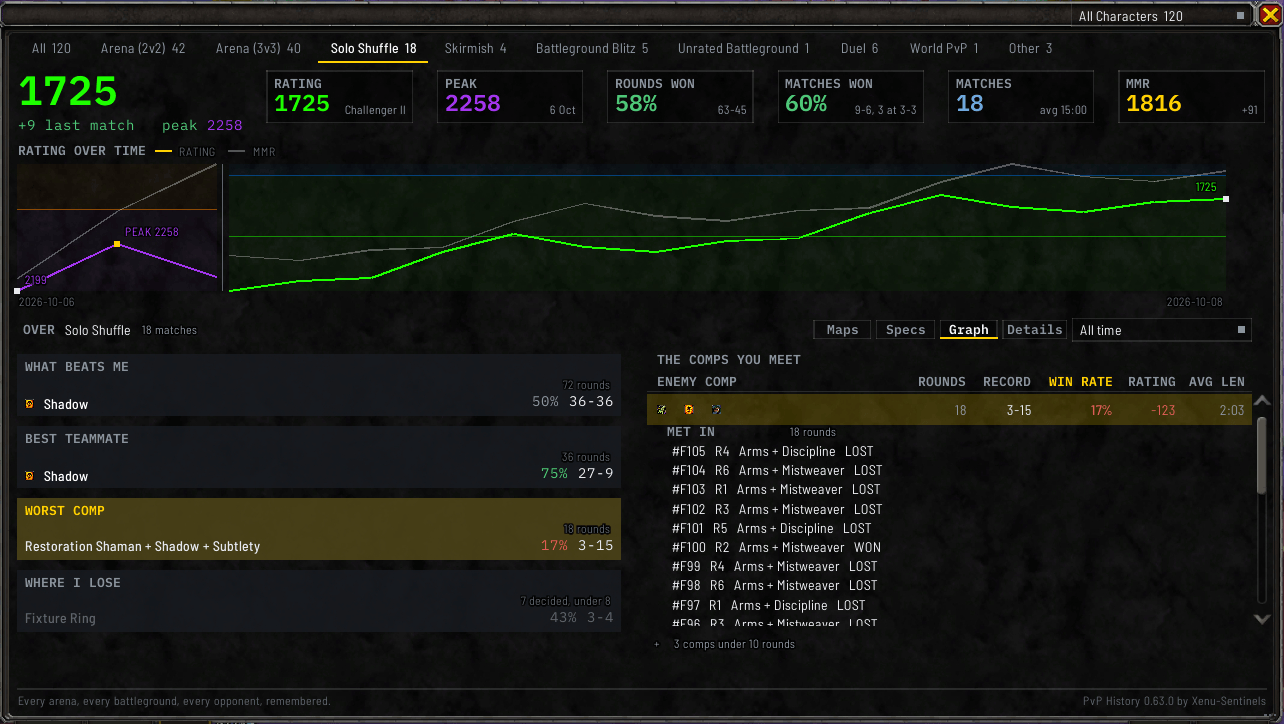Select the WORST COMP card
The height and width of the screenshot is (724, 1284).
point(319,529)
